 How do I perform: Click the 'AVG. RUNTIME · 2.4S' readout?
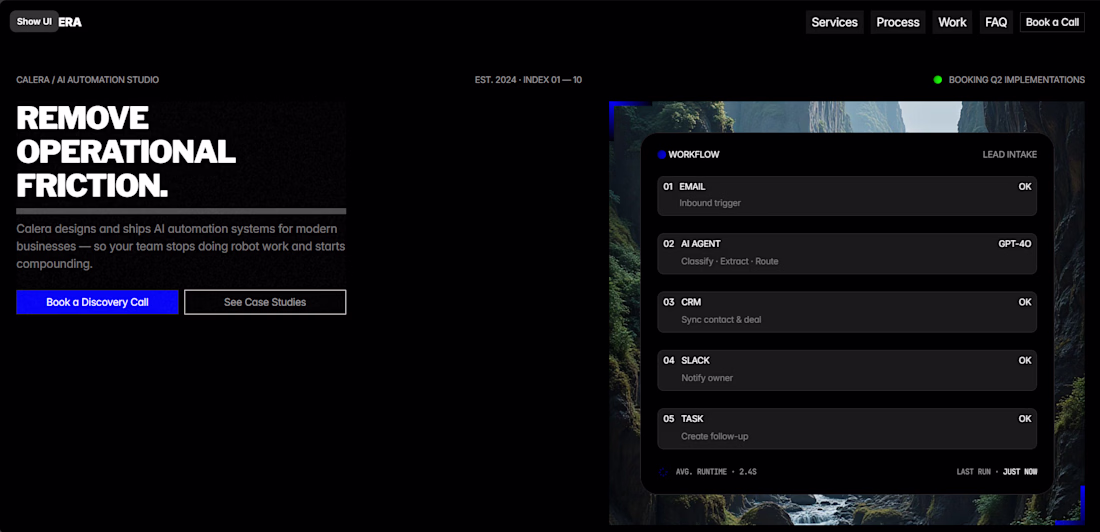pyautogui.click(x=716, y=472)
